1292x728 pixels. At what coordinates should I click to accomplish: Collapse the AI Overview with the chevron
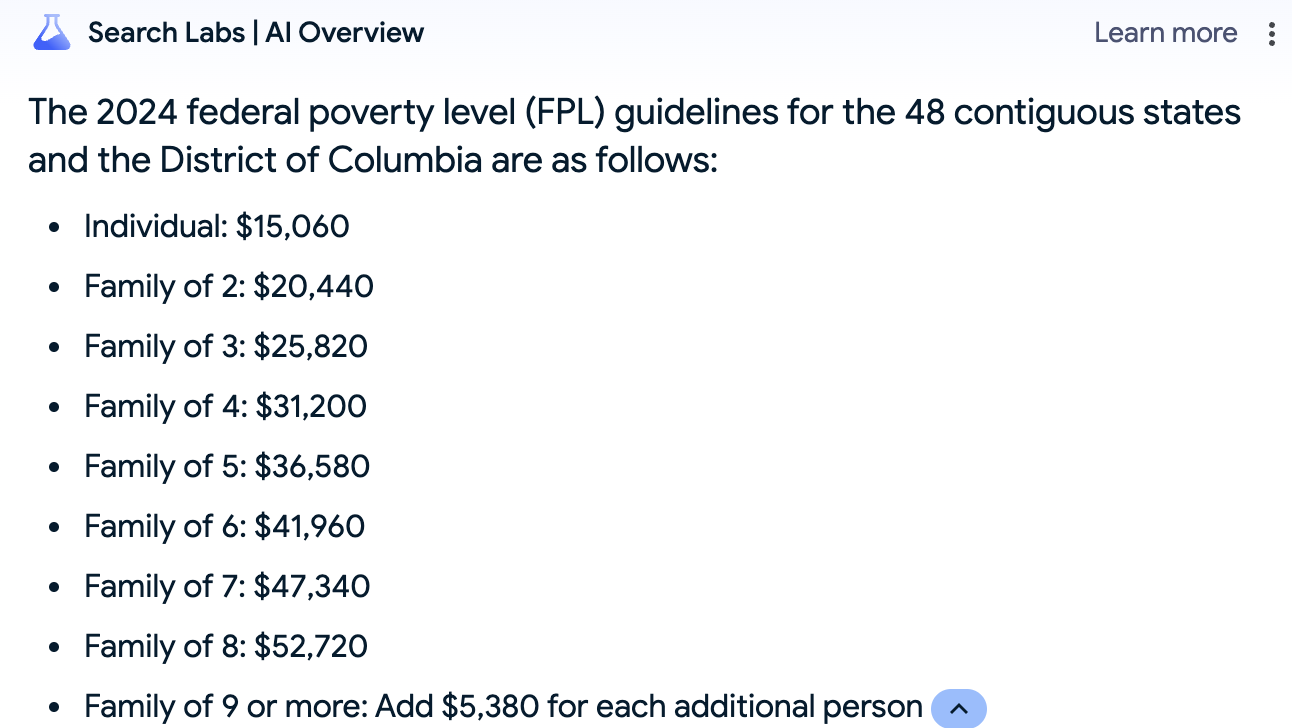(x=958, y=708)
